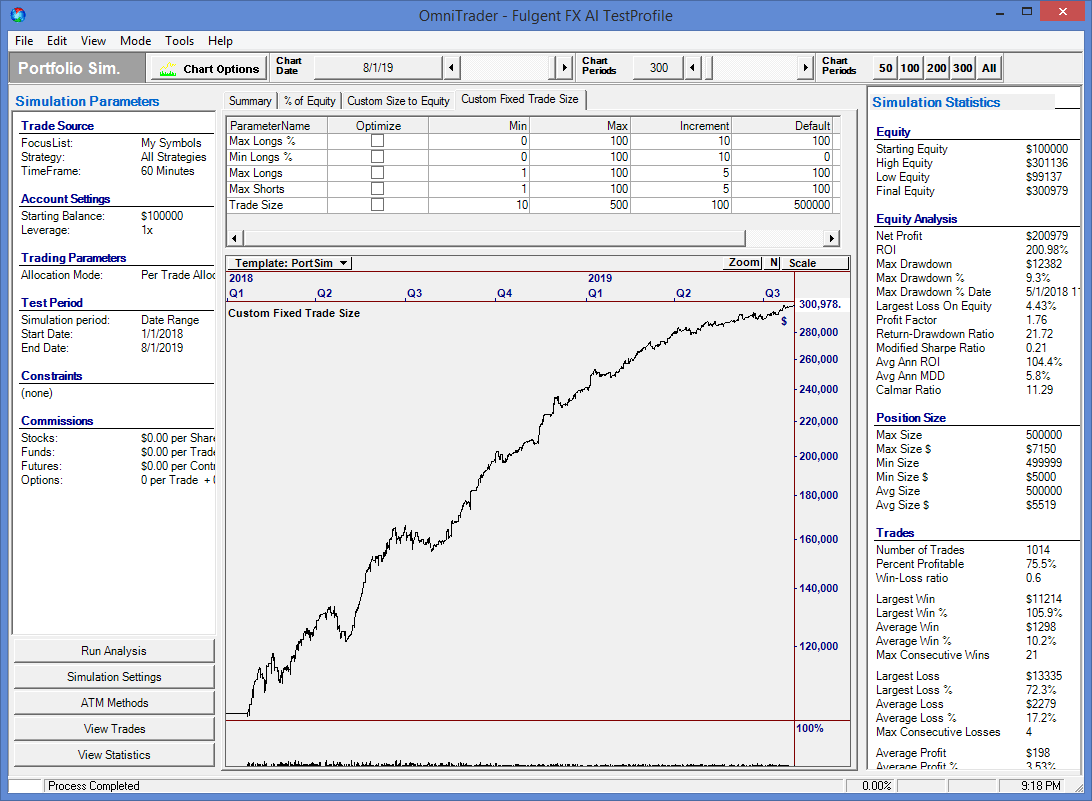Viewport: 1092px width, 801px height.
Task: Open the Mode menu
Action: (x=135, y=40)
